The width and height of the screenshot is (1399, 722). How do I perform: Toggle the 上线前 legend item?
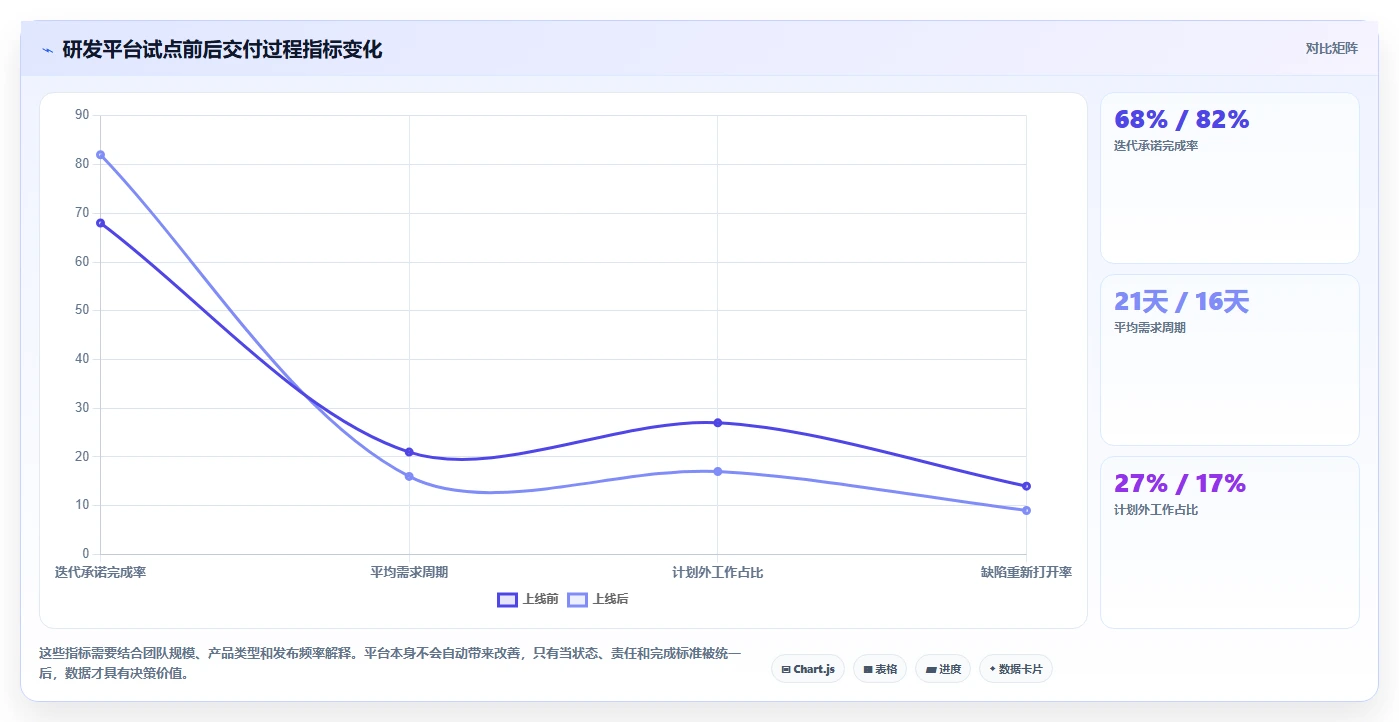pyautogui.click(x=528, y=599)
